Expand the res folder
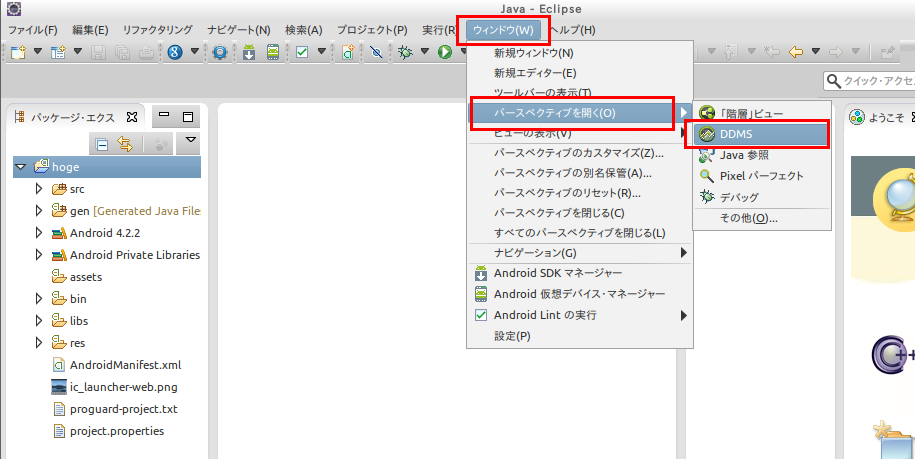This screenshot has height=459, width=915. (x=39, y=342)
